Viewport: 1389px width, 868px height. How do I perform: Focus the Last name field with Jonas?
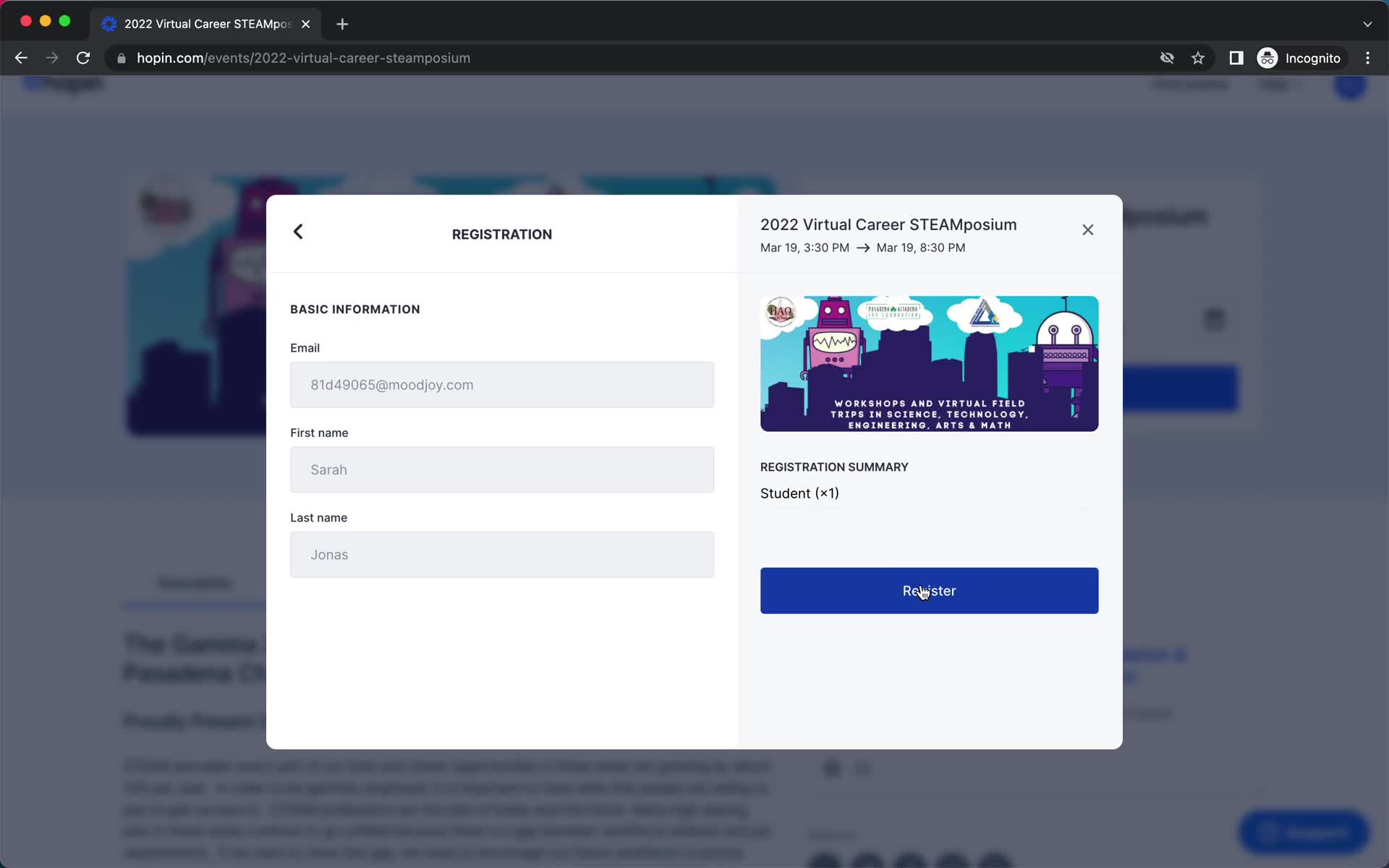(502, 555)
